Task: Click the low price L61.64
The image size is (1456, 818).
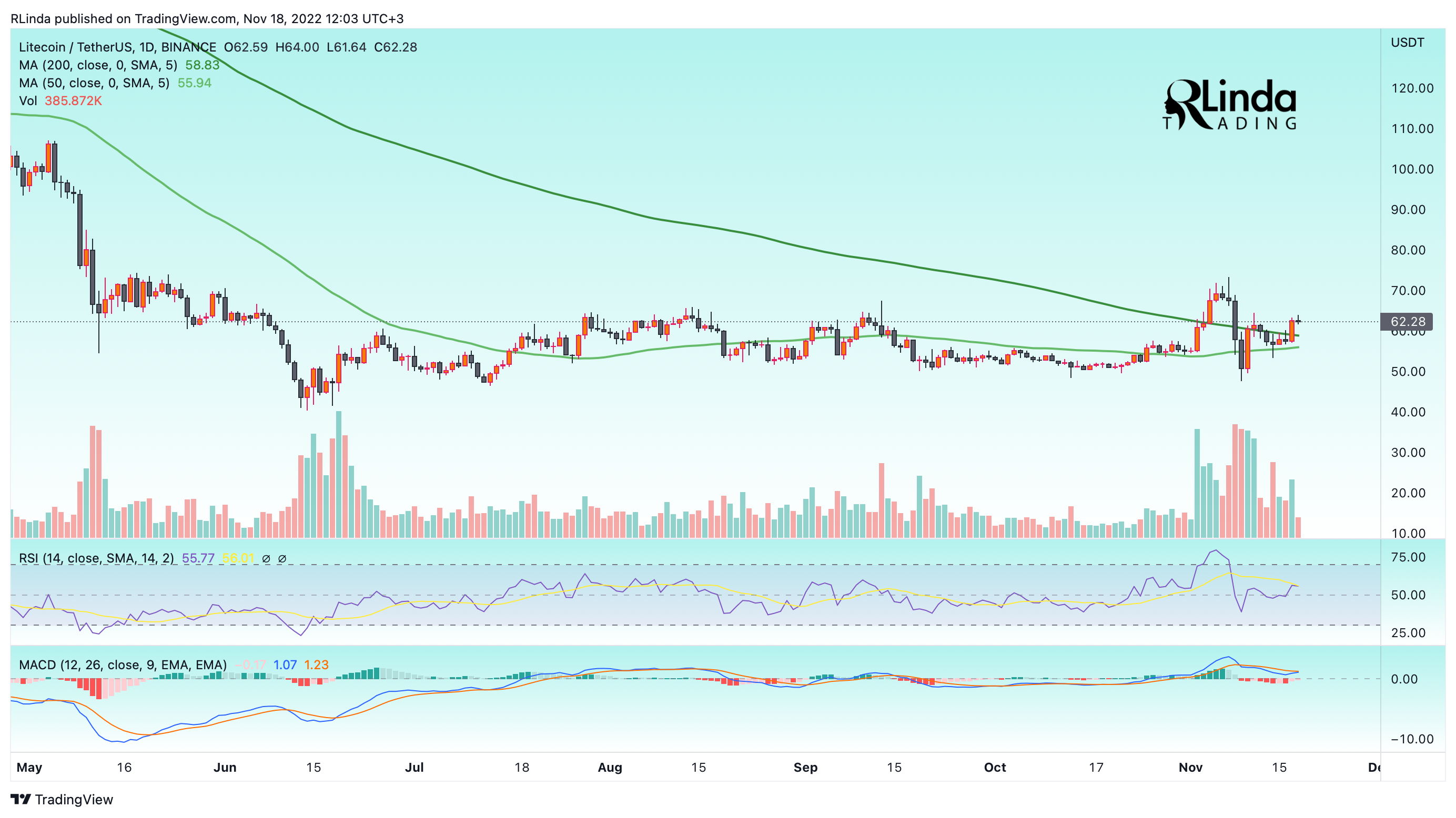Action: 347,47
